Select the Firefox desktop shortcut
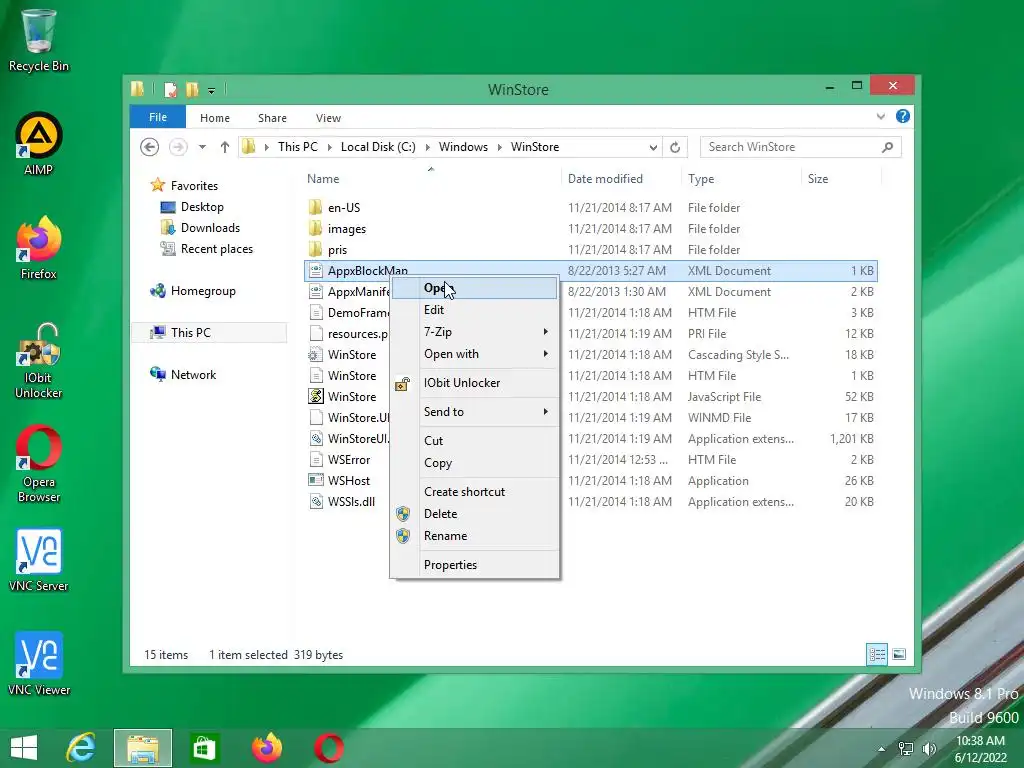Screen dimensions: 1024x768 39,248
